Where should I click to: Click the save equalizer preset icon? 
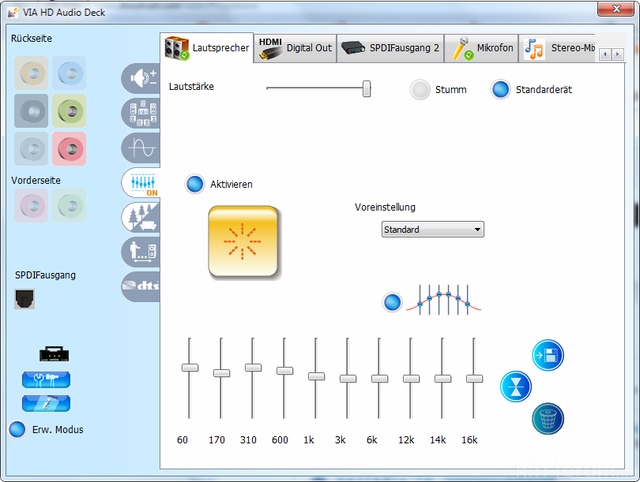coord(547,355)
